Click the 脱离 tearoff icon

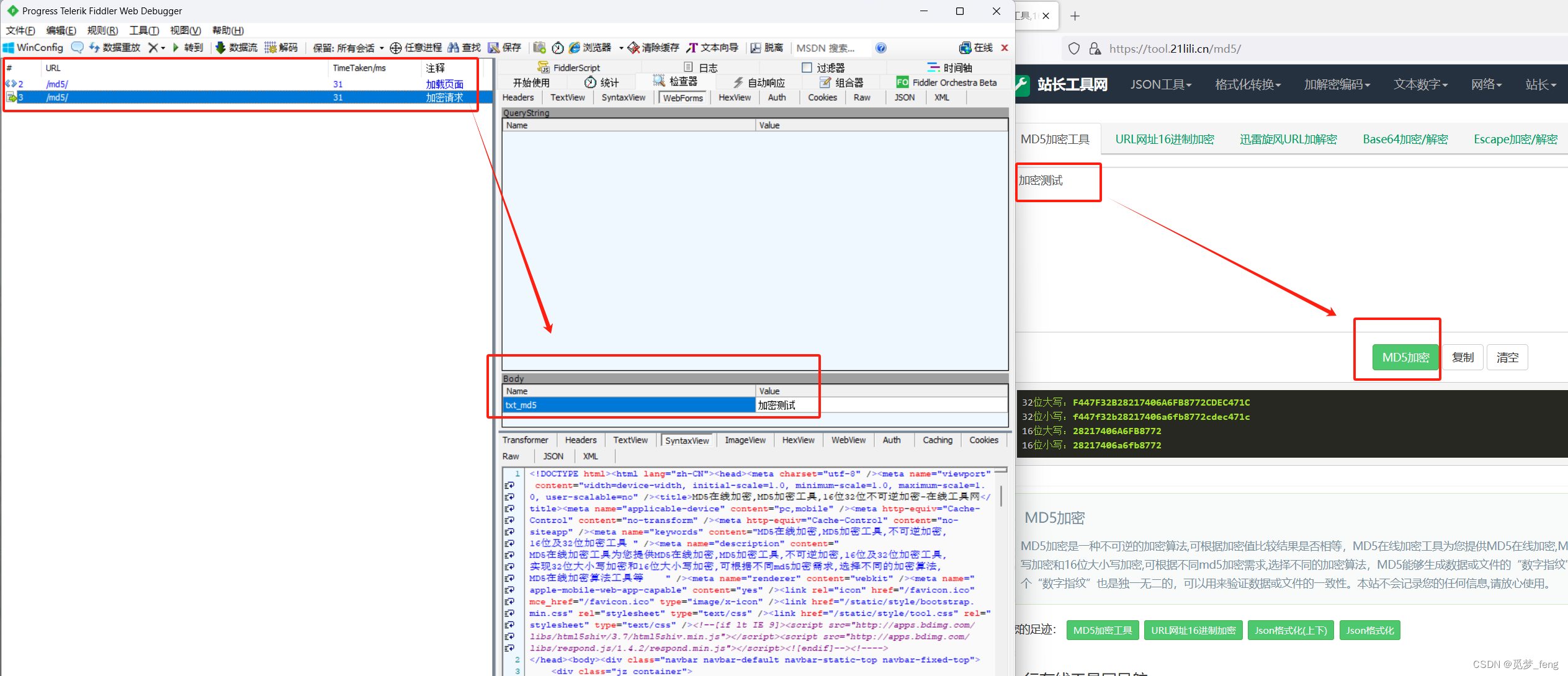pyautogui.click(x=767, y=48)
